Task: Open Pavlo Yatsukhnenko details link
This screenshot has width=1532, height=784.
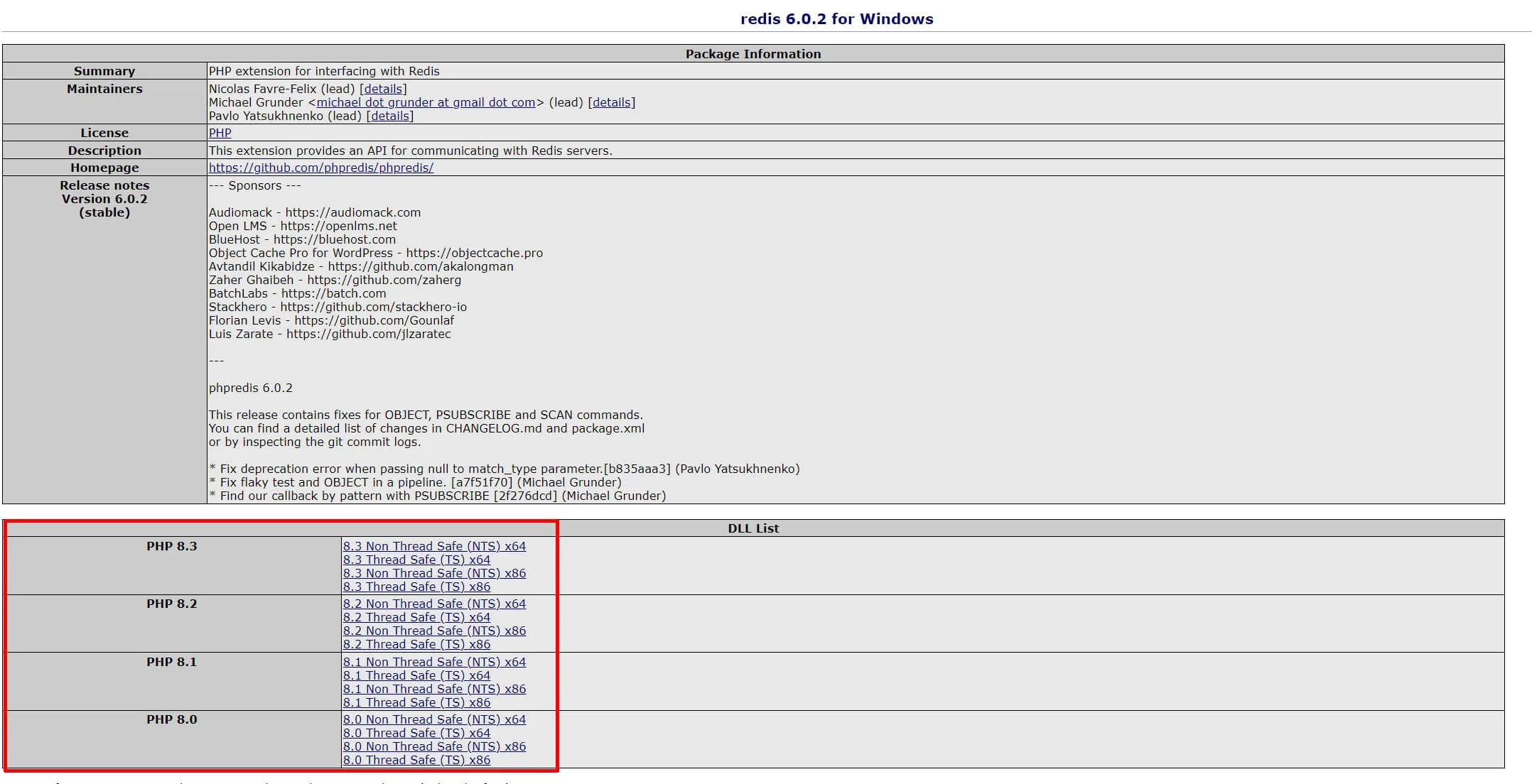Action: pyautogui.click(x=389, y=116)
